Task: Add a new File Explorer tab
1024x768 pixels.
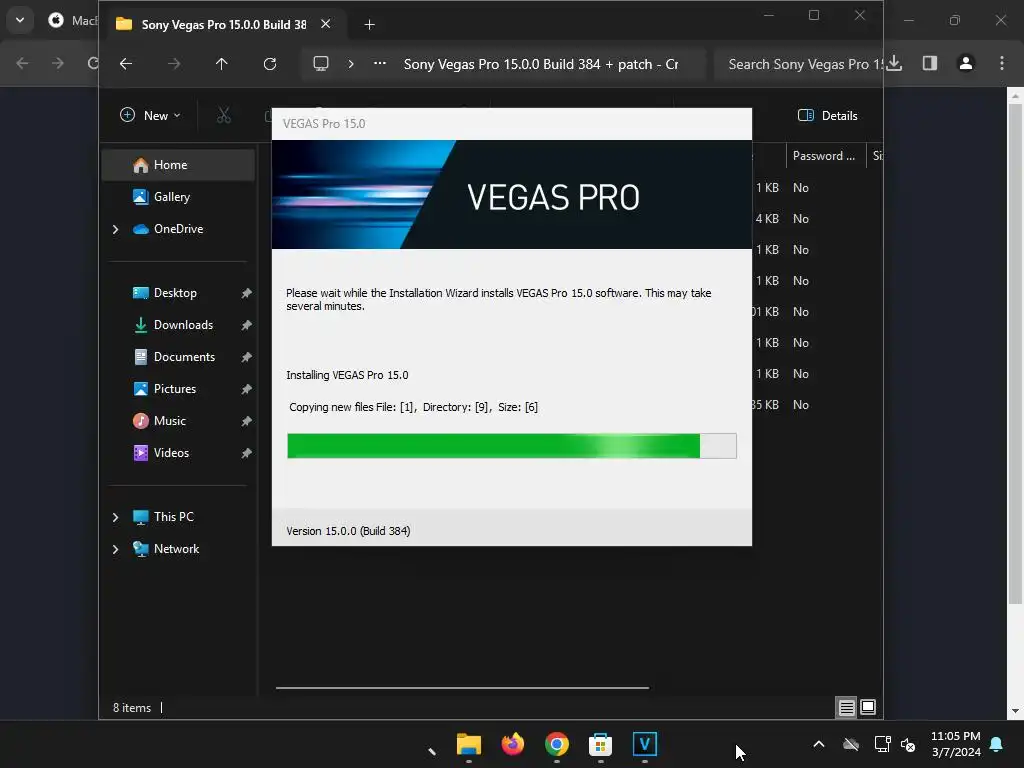Action: tap(370, 25)
